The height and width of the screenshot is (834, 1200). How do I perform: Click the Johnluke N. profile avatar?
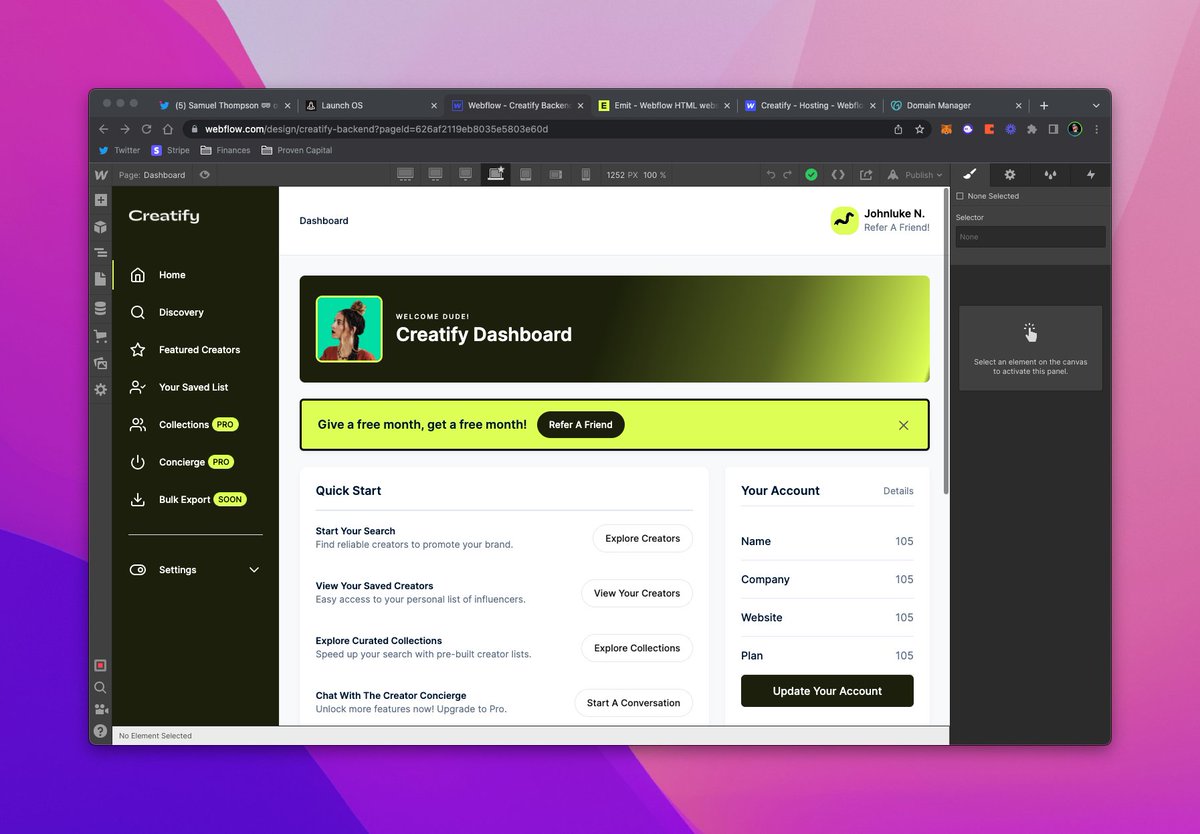tap(845, 221)
